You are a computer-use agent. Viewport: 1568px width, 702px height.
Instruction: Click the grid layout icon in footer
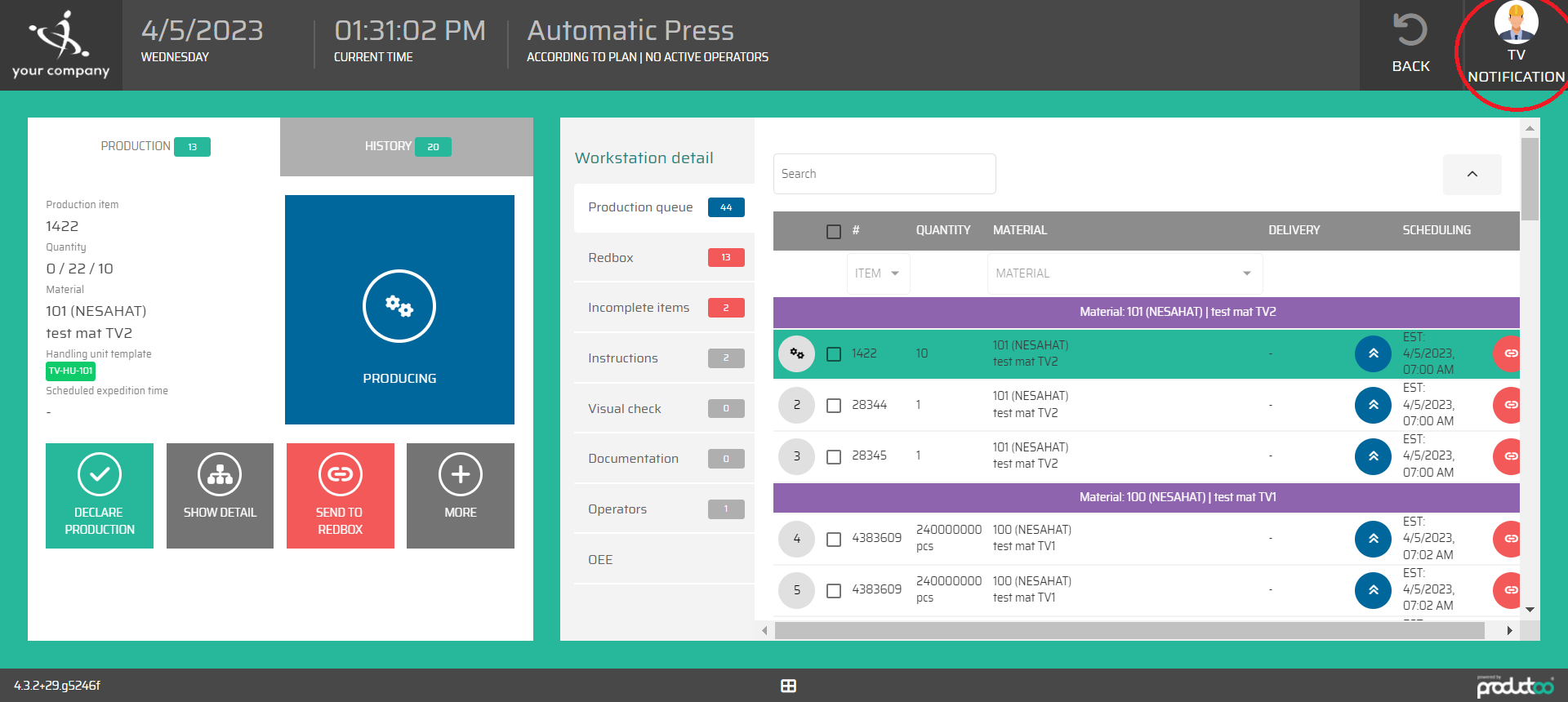[788, 686]
